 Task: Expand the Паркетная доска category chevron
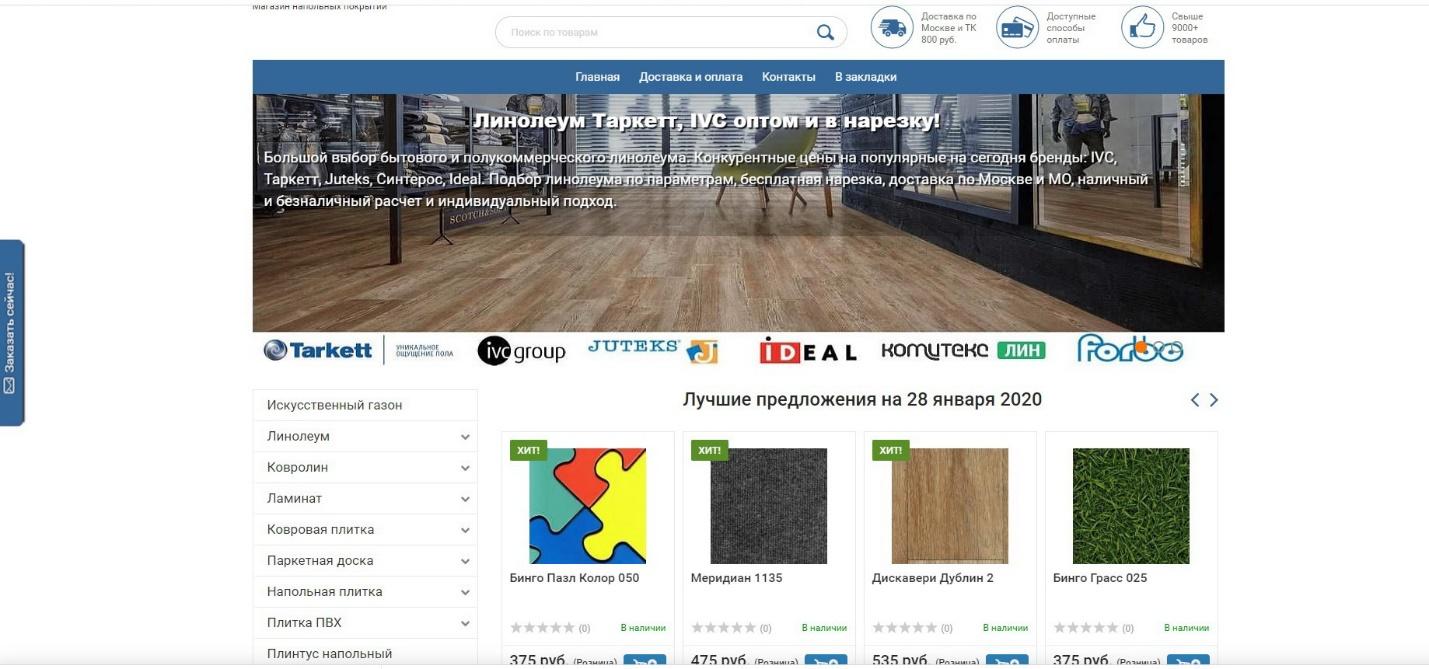tap(465, 561)
